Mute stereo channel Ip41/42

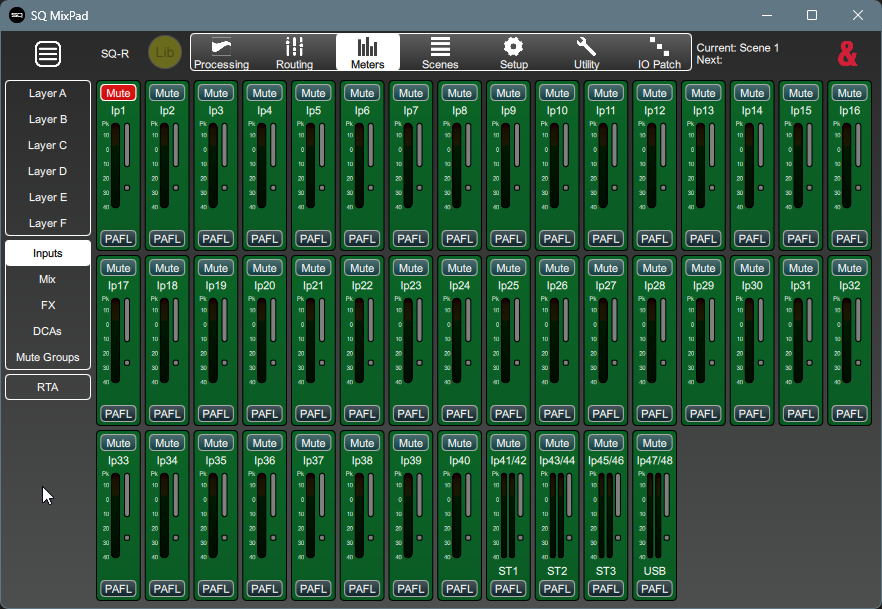(508, 443)
